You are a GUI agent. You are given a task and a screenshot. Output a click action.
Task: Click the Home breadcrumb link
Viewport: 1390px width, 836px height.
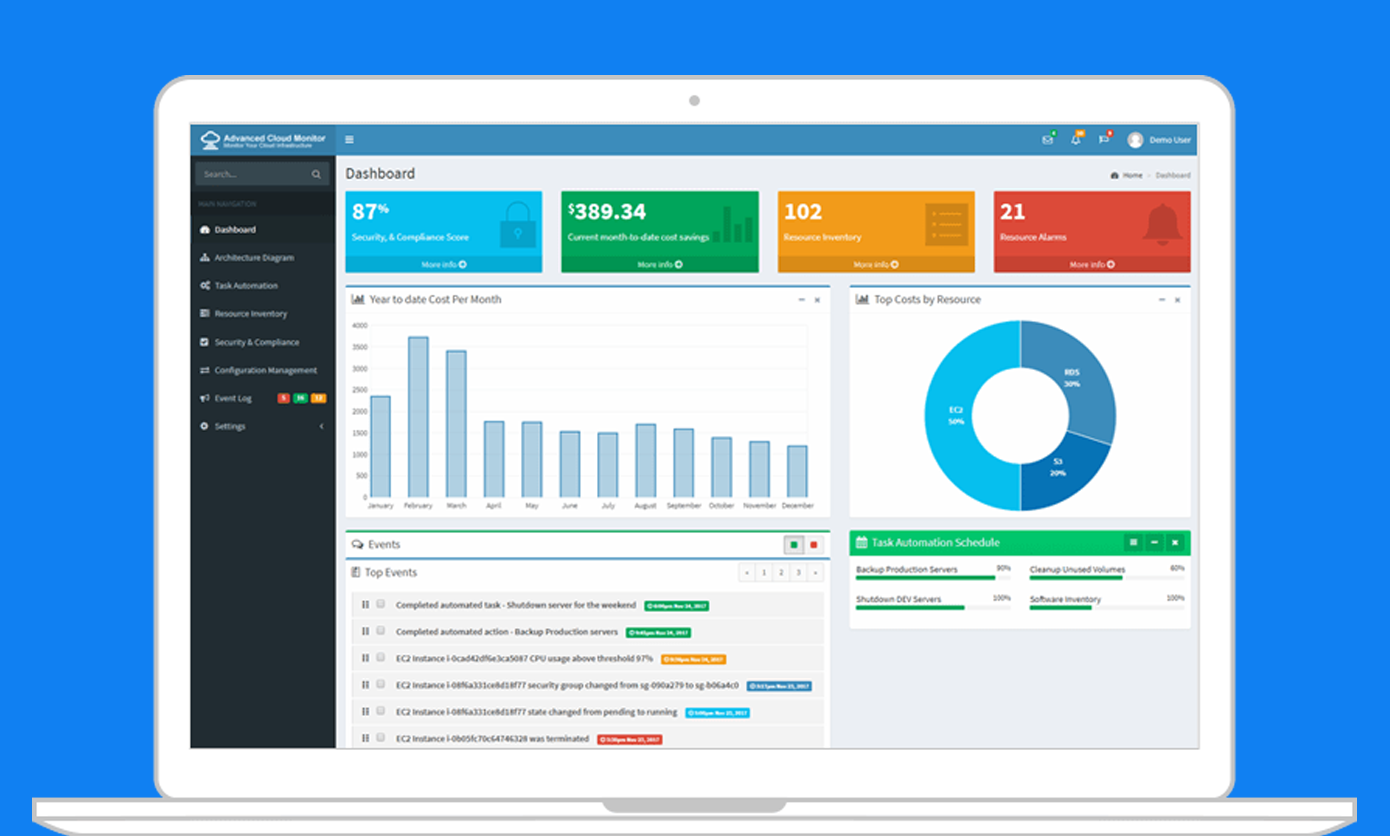pyautogui.click(x=1132, y=175)
